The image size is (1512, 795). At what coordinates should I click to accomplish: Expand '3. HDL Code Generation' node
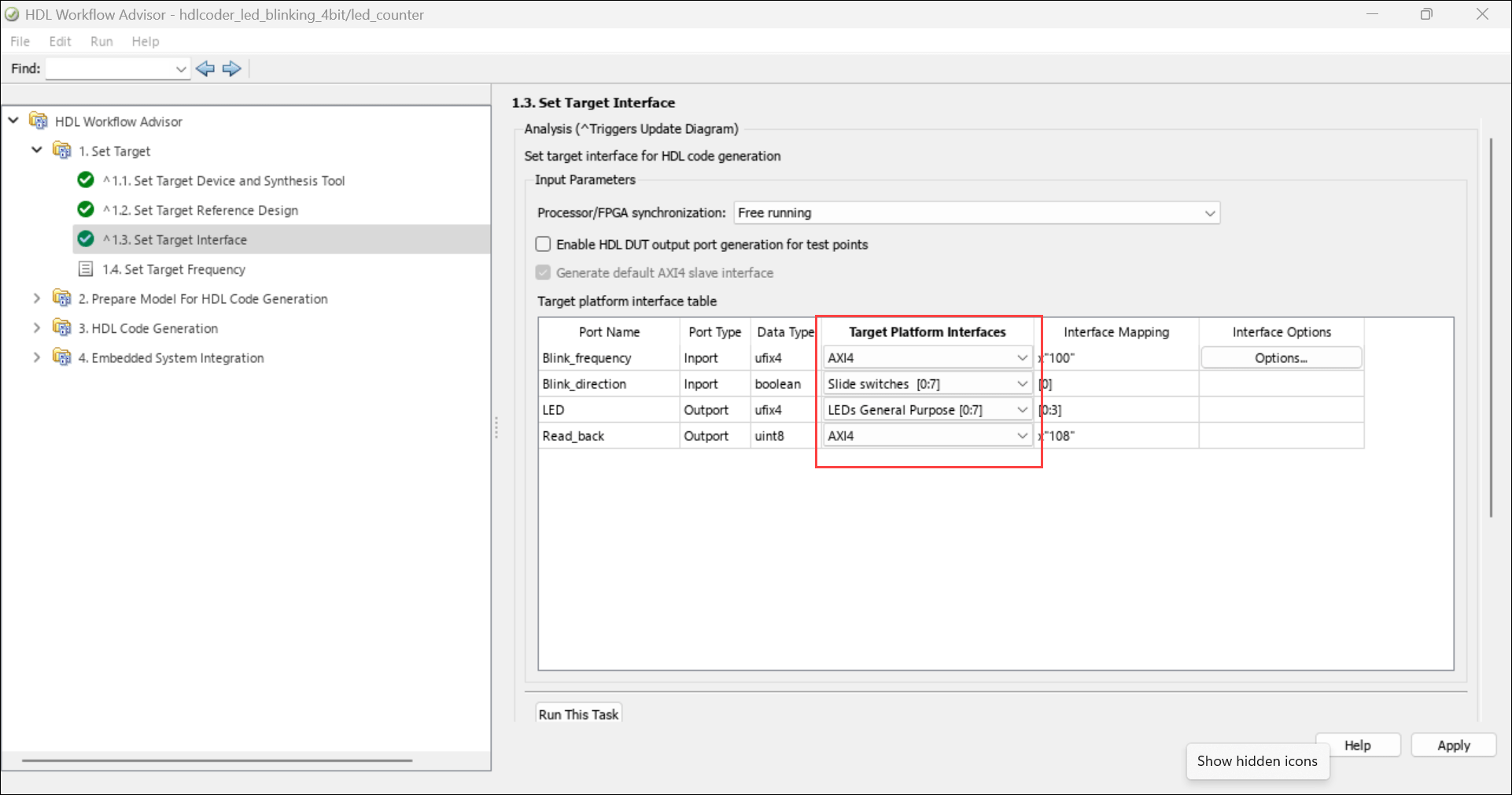(x=37, y=327)
